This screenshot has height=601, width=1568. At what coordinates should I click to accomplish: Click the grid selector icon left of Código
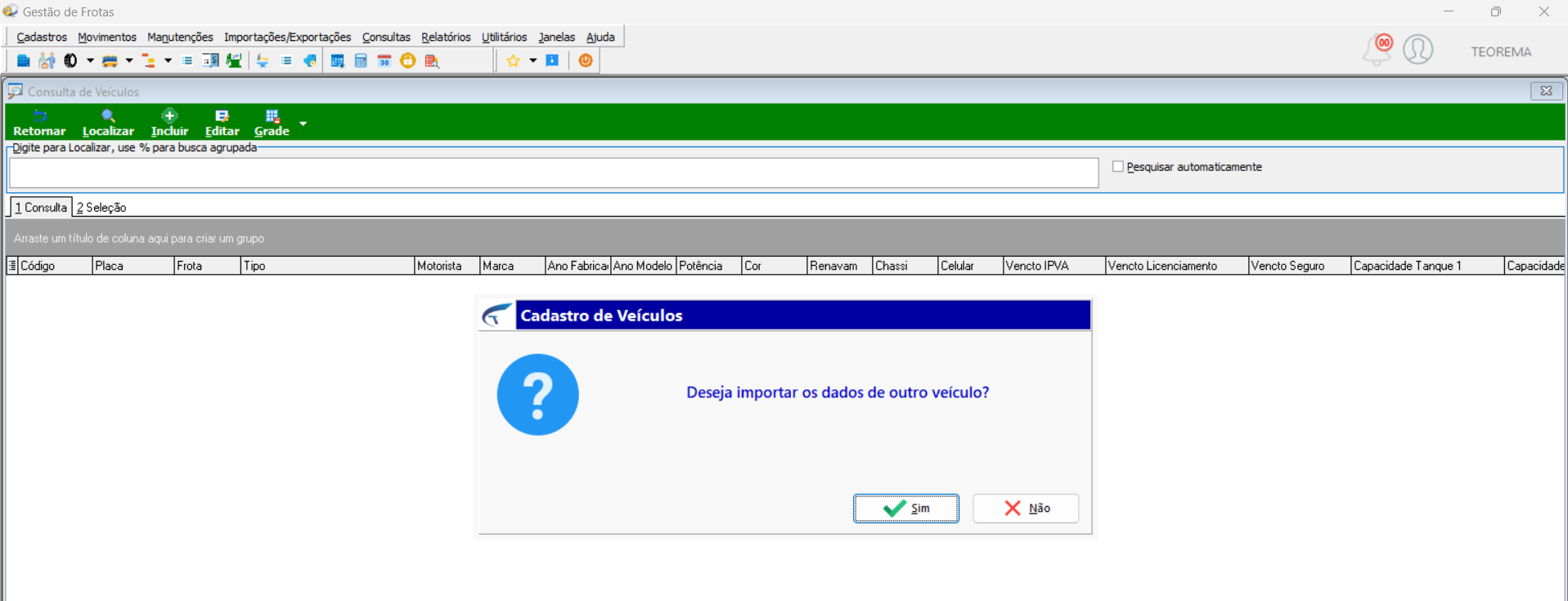pos(12,266)
